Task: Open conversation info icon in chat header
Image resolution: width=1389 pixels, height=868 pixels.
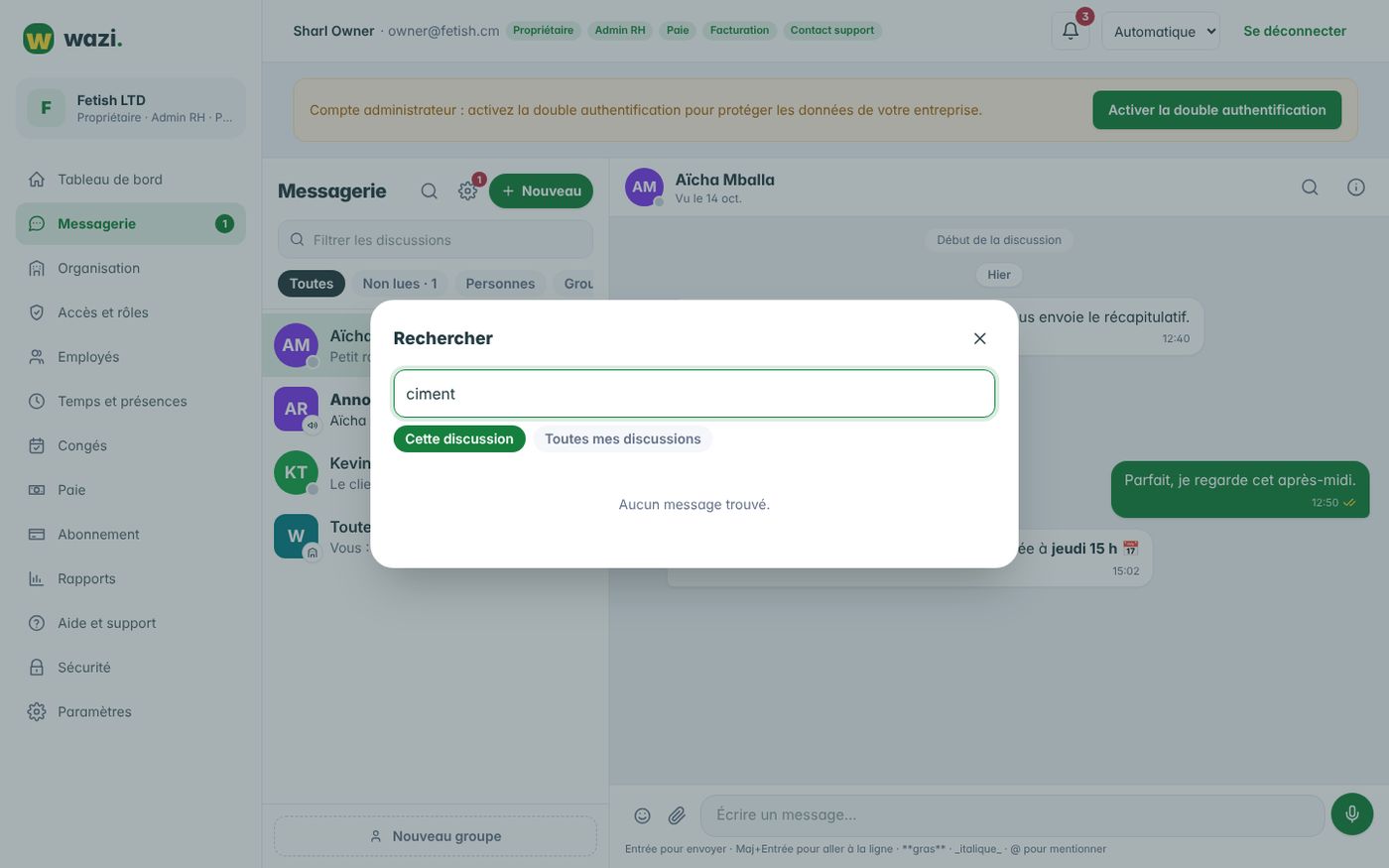Action: [x=1356, y=187]
